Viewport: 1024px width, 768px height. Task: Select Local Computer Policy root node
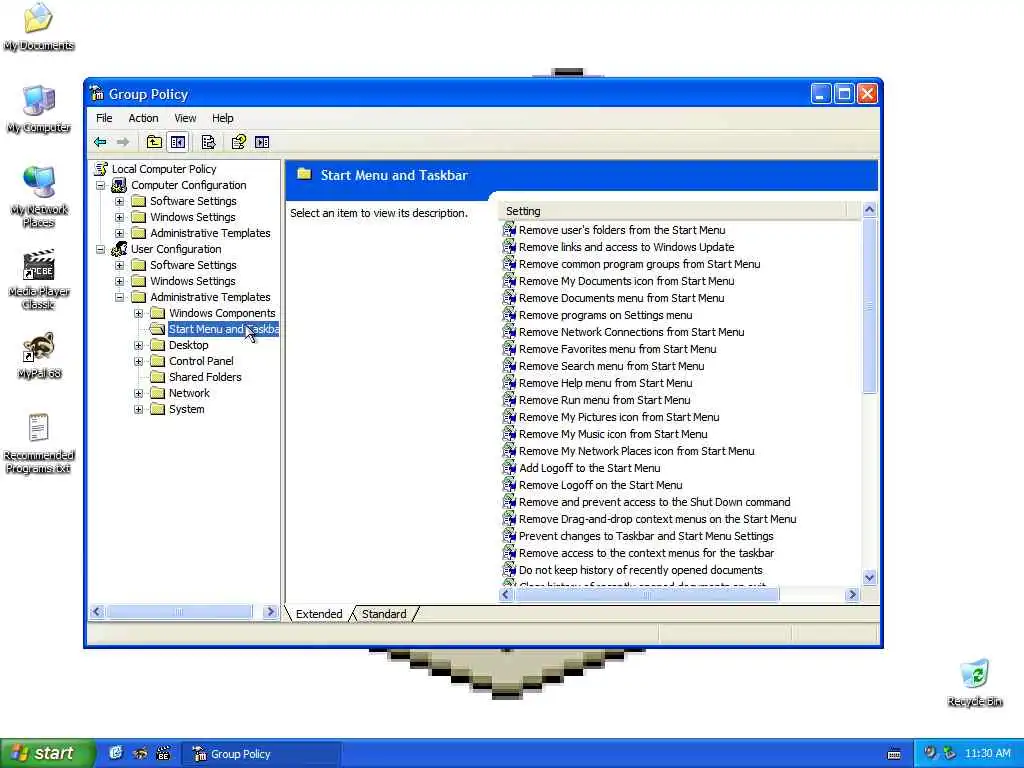click(163, 169)
